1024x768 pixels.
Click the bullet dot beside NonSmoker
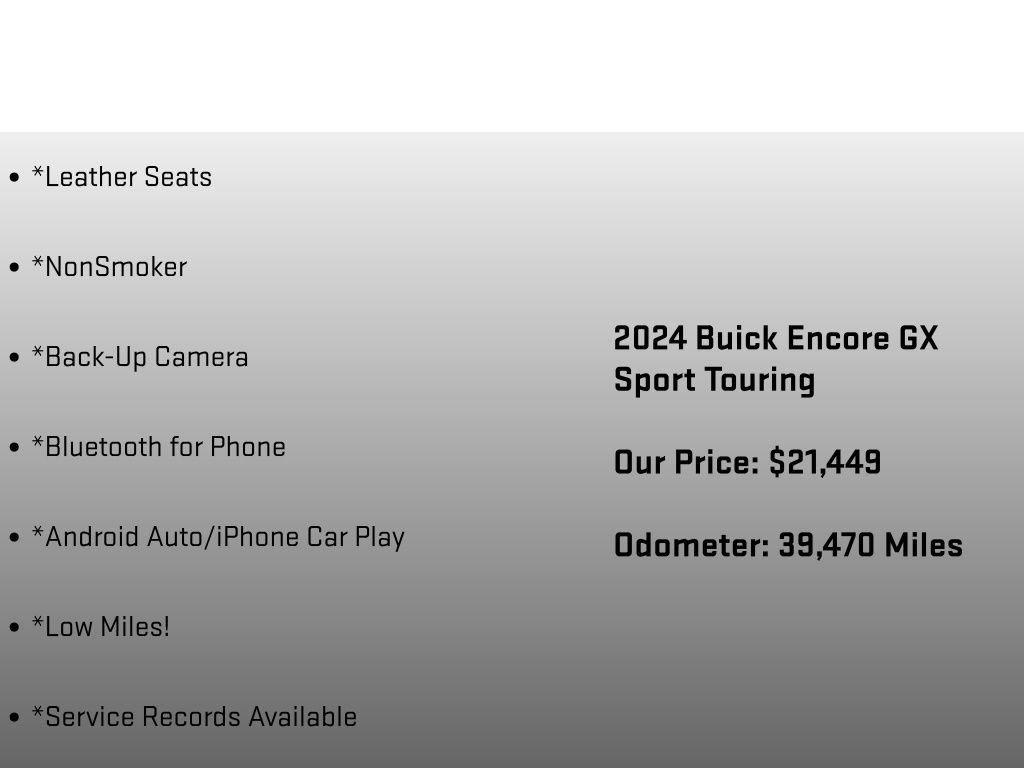click(x=14, y=268)
